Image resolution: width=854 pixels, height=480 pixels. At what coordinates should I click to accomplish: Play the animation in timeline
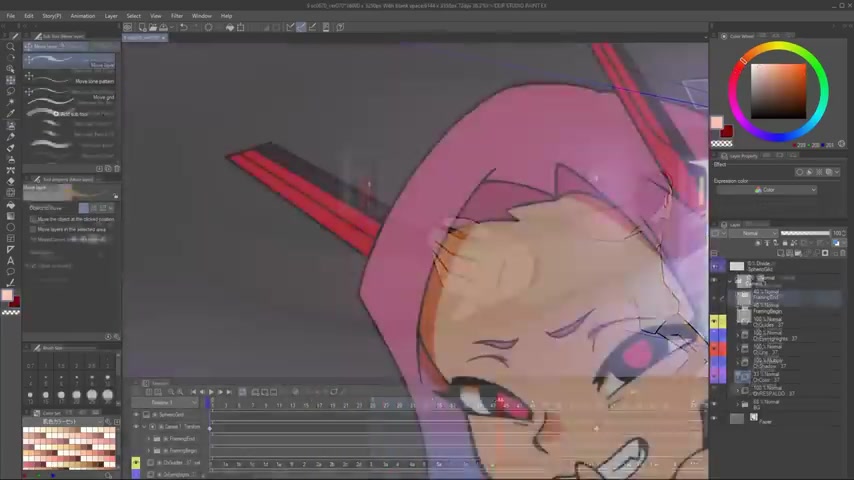coord(211,392)
